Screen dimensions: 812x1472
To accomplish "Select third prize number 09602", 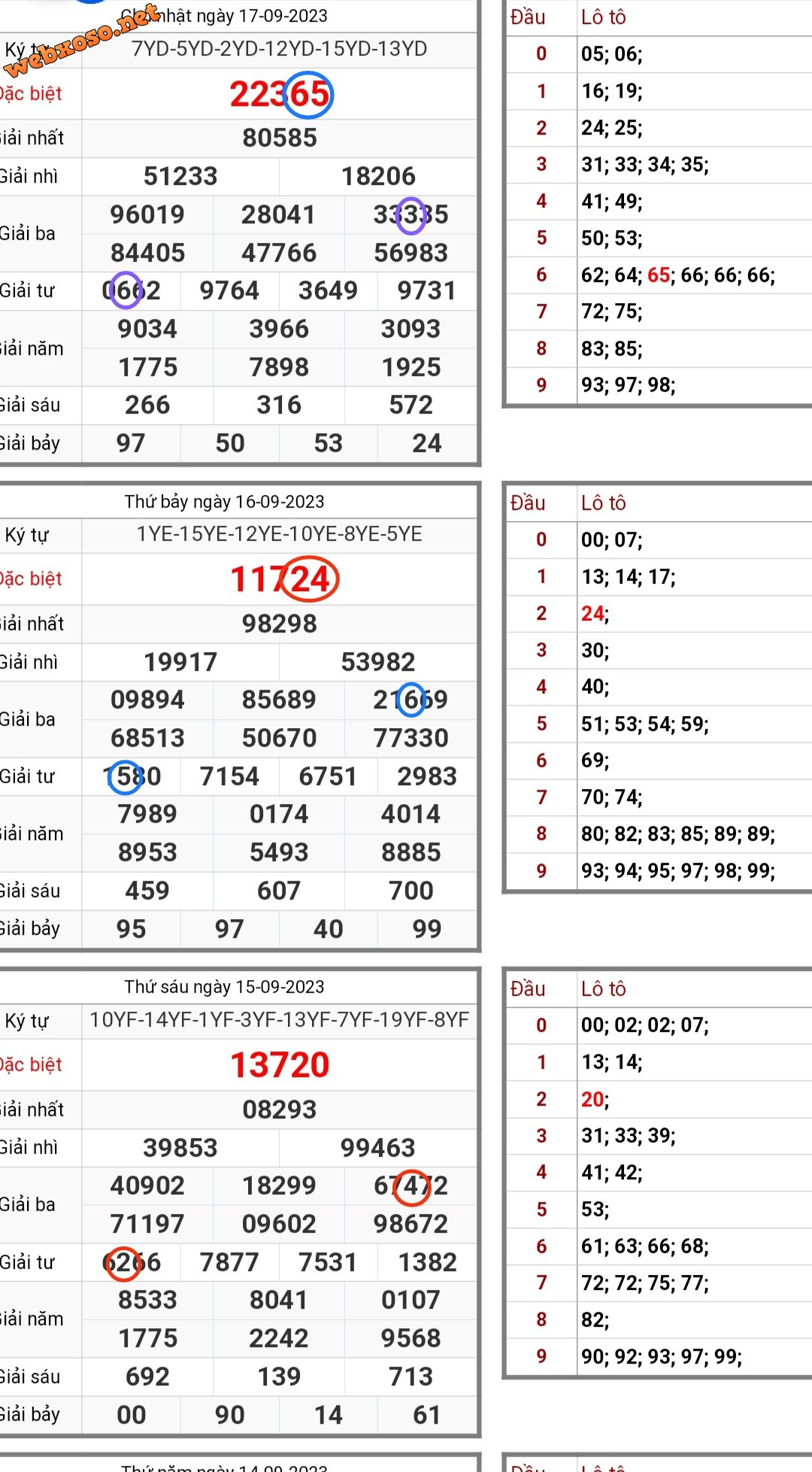I will point(279,1225).
